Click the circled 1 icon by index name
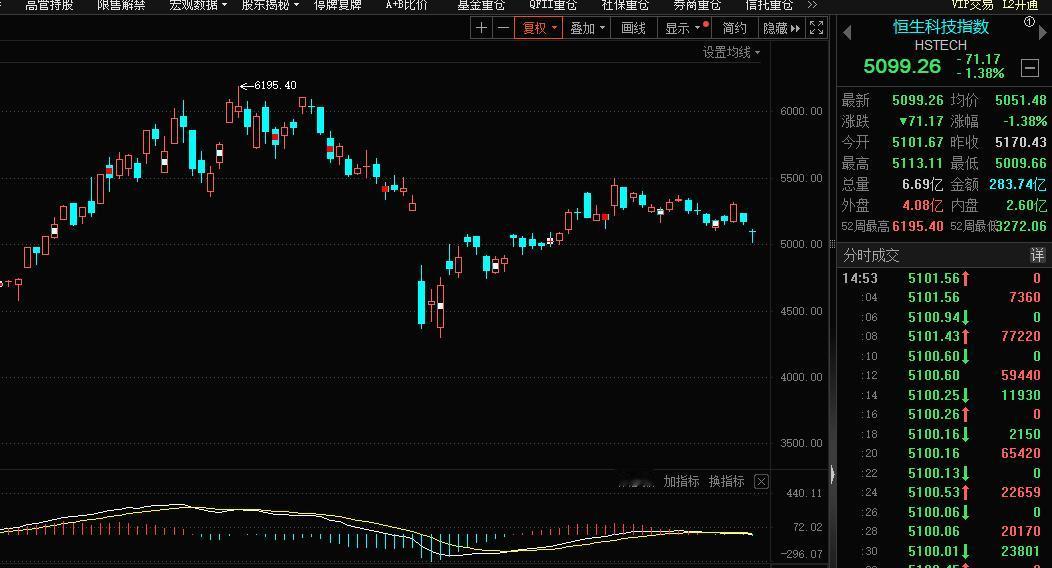1052x568 pixels. point(1029,22)
